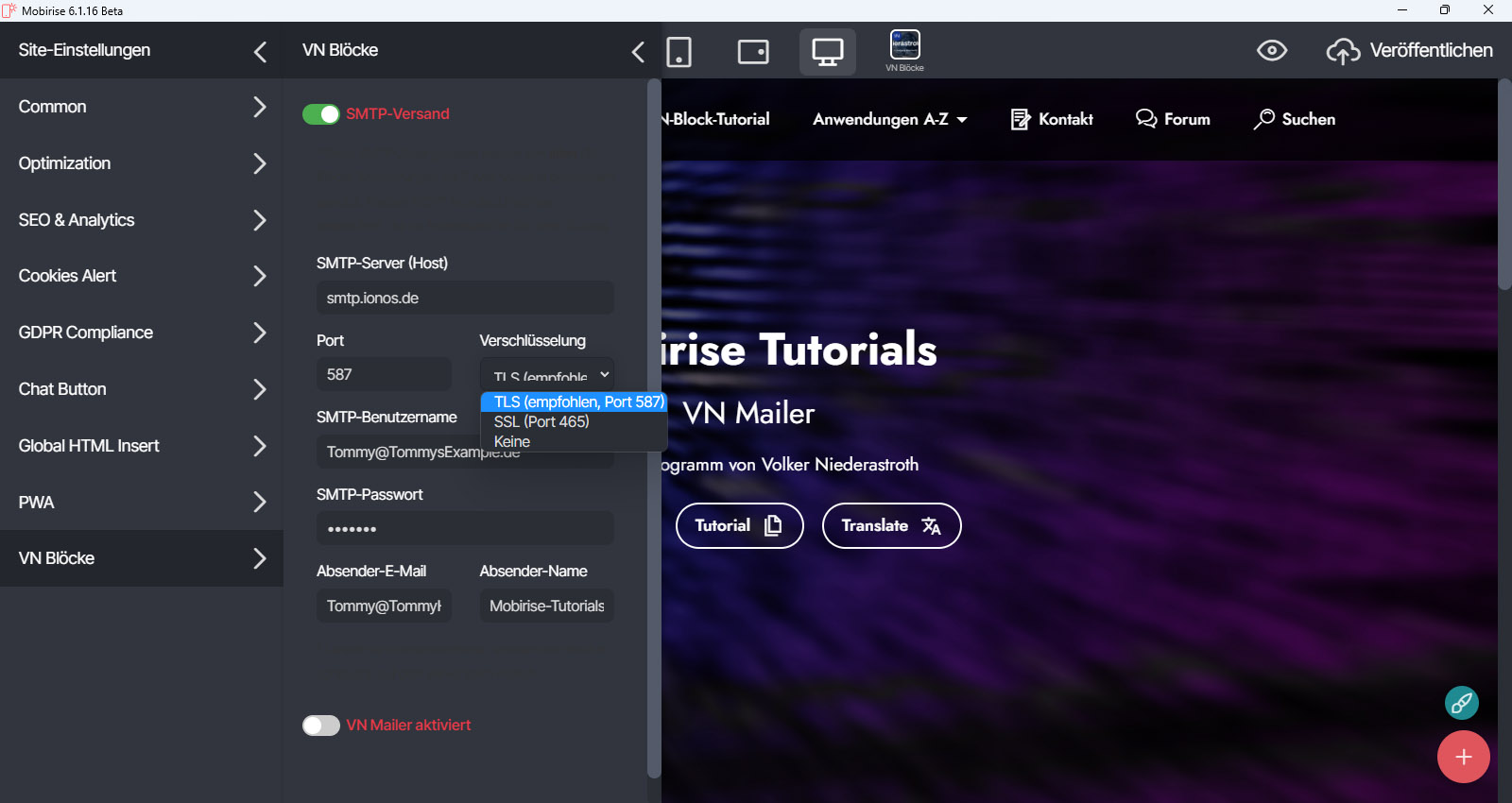Switch to tablet preview mode
The height and width of the screenshot is (803, 1512).
tap(753, 51)
